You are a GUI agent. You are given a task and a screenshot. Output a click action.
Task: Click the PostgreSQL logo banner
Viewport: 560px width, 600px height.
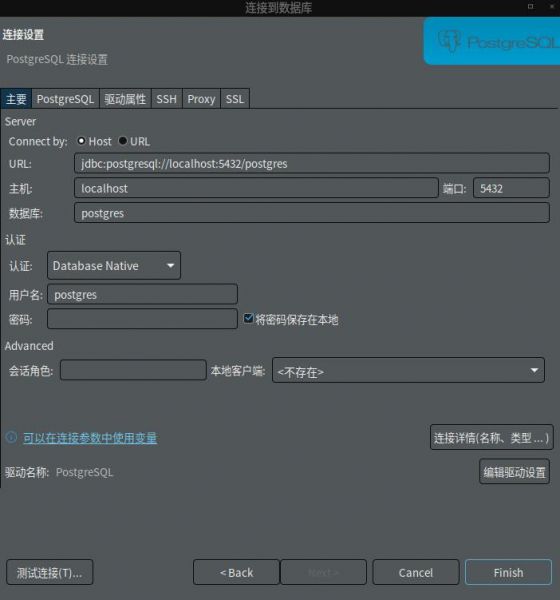(x=492, y=41)
